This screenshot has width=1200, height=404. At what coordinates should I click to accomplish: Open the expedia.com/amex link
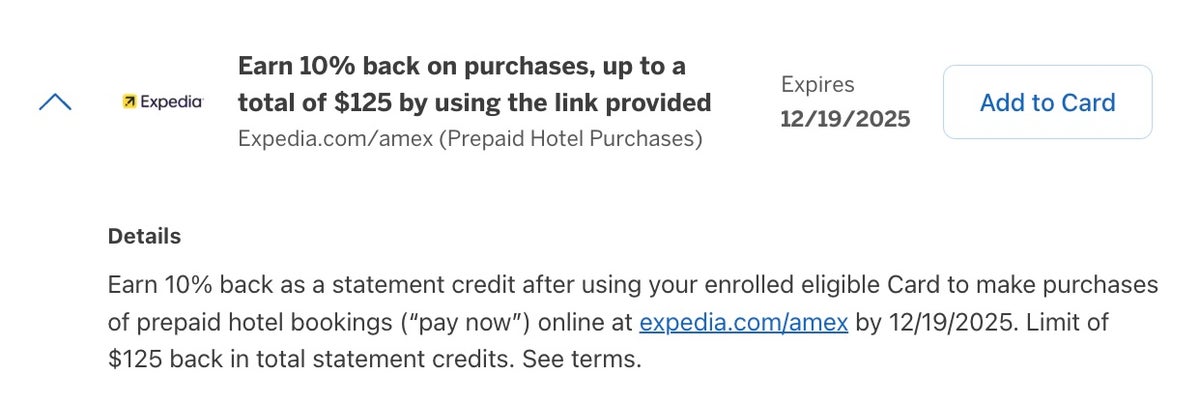[x=743, y=323]
